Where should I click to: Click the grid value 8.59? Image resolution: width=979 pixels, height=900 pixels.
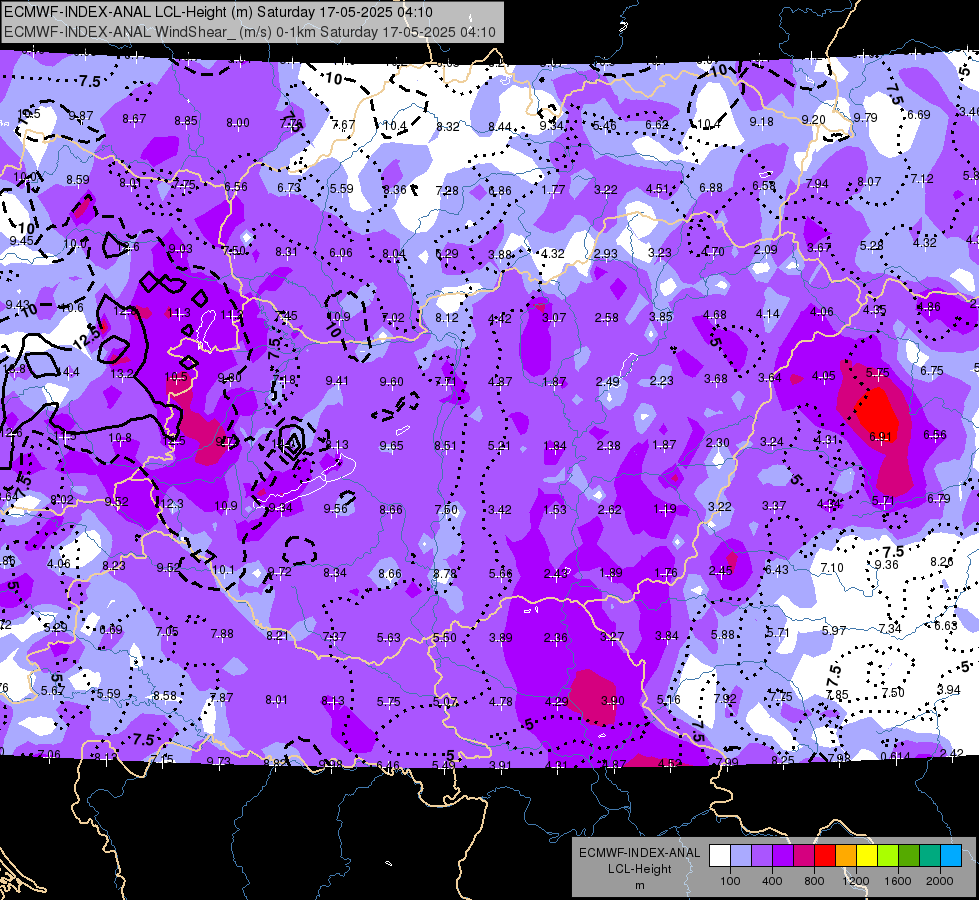tap(78, 180)
